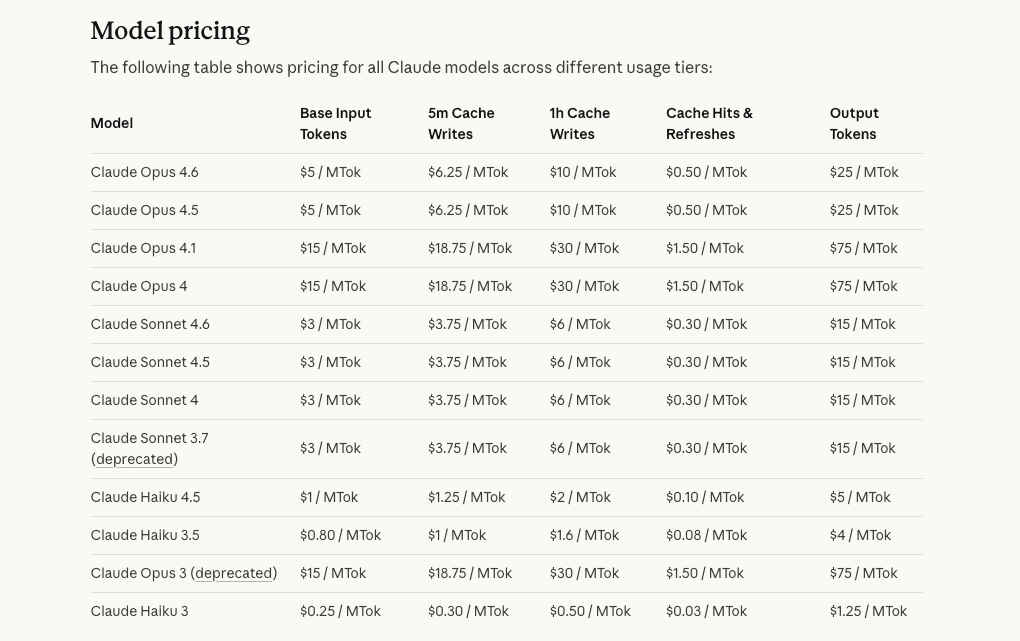Open the deprecated link beside Claude Sonnet 3.7
The image size is (1020, 641).
pos(134,459)
